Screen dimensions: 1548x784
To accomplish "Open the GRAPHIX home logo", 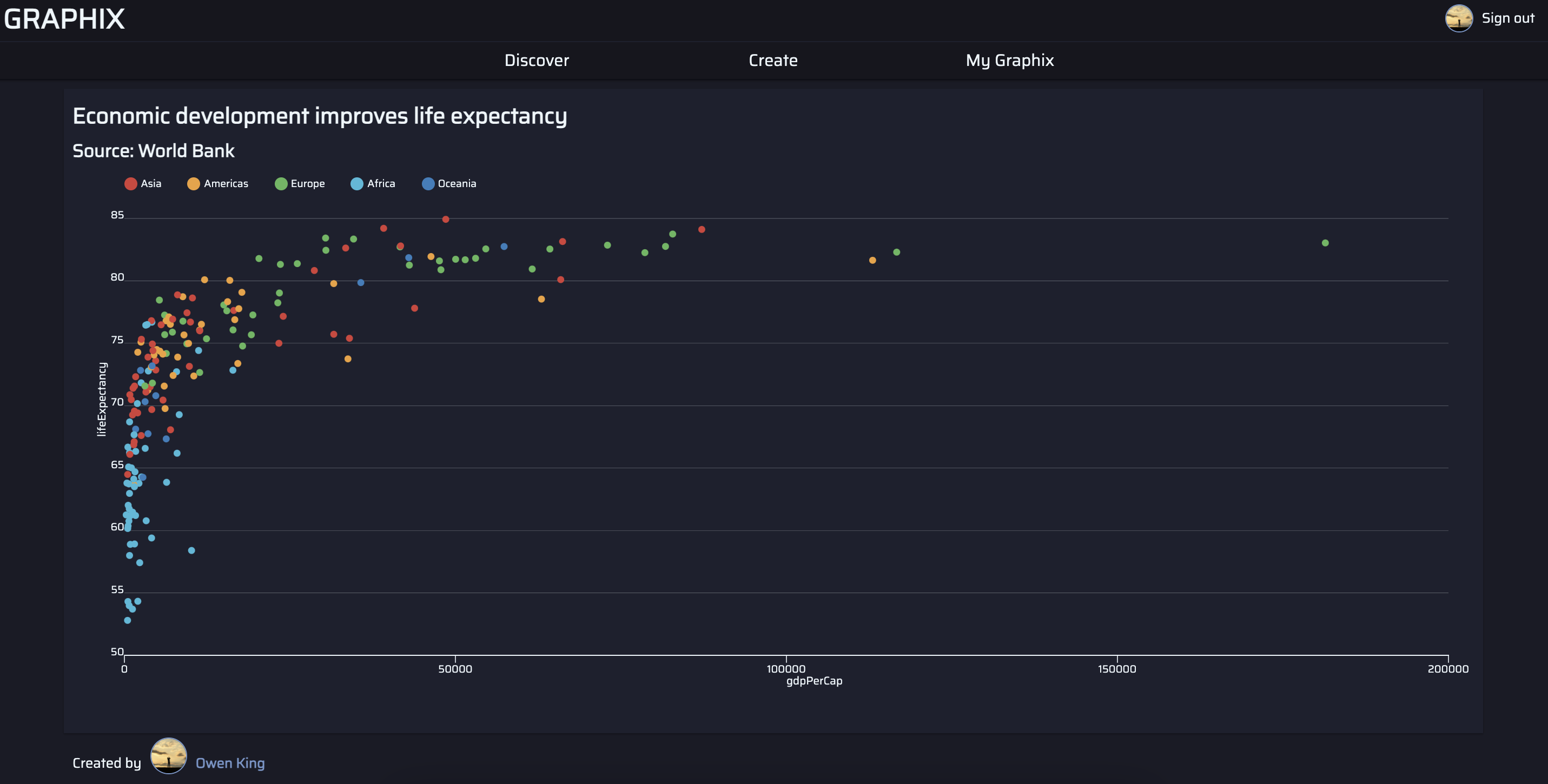I will click(x=64, y=19).
